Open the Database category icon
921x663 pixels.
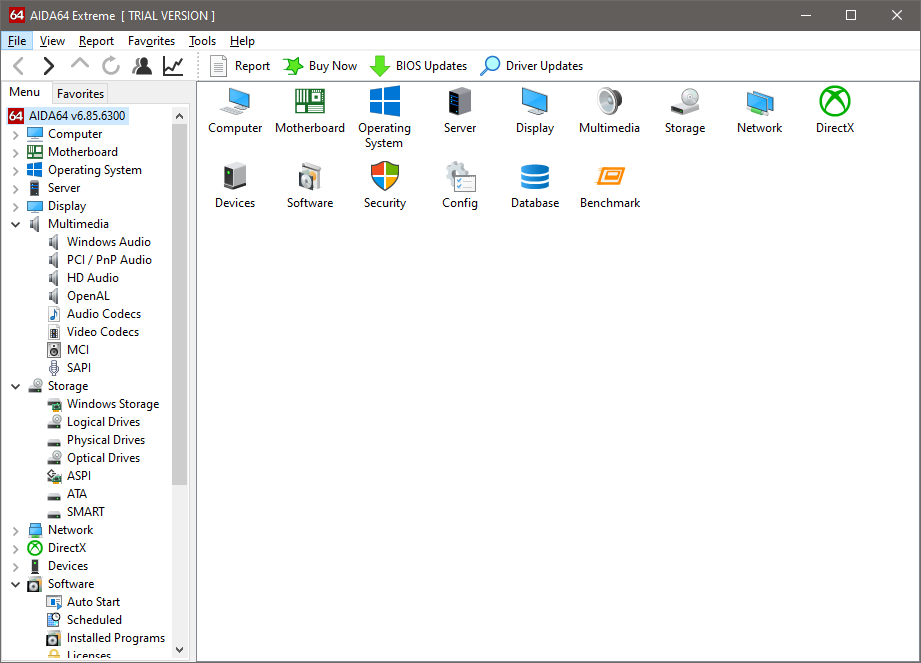534,178
